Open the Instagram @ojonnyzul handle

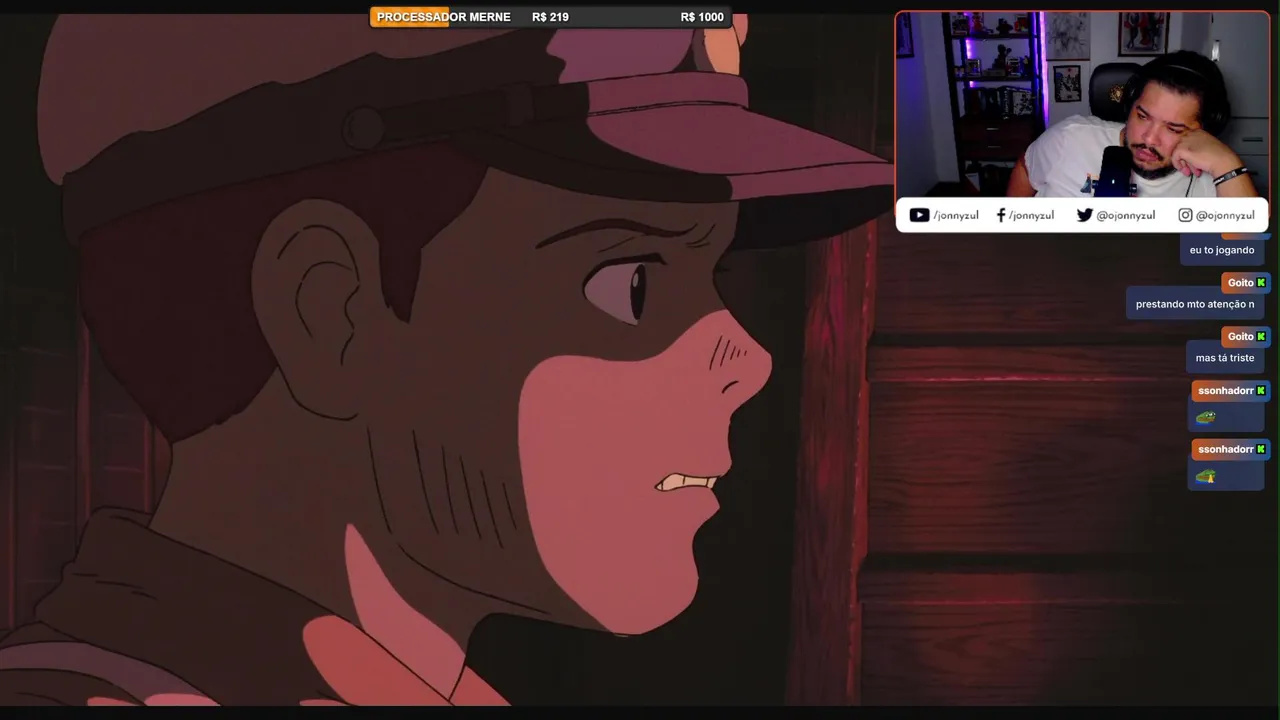click(x=1225, y=215)
